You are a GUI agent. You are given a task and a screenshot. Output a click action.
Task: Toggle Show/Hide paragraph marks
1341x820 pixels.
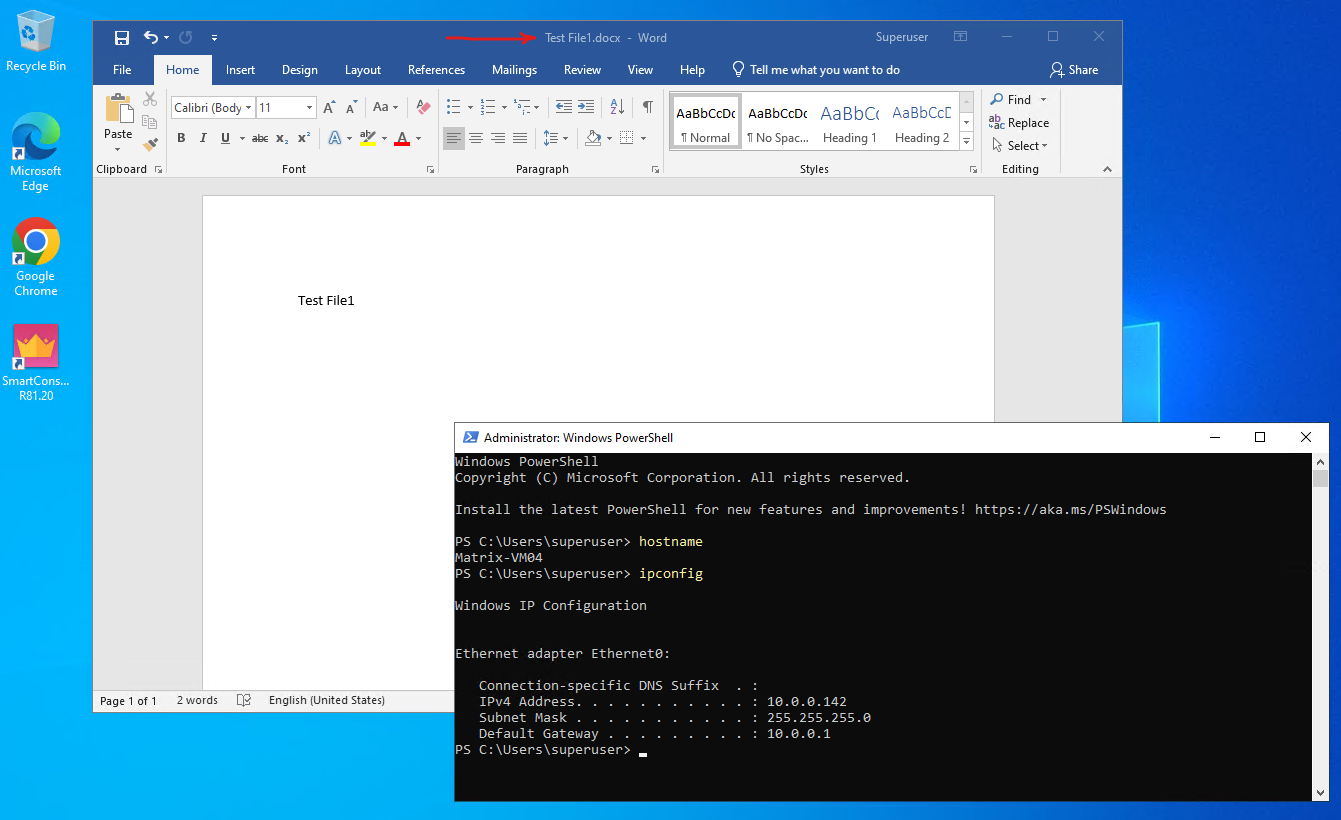pyautogui.click(x=647, y=107)
